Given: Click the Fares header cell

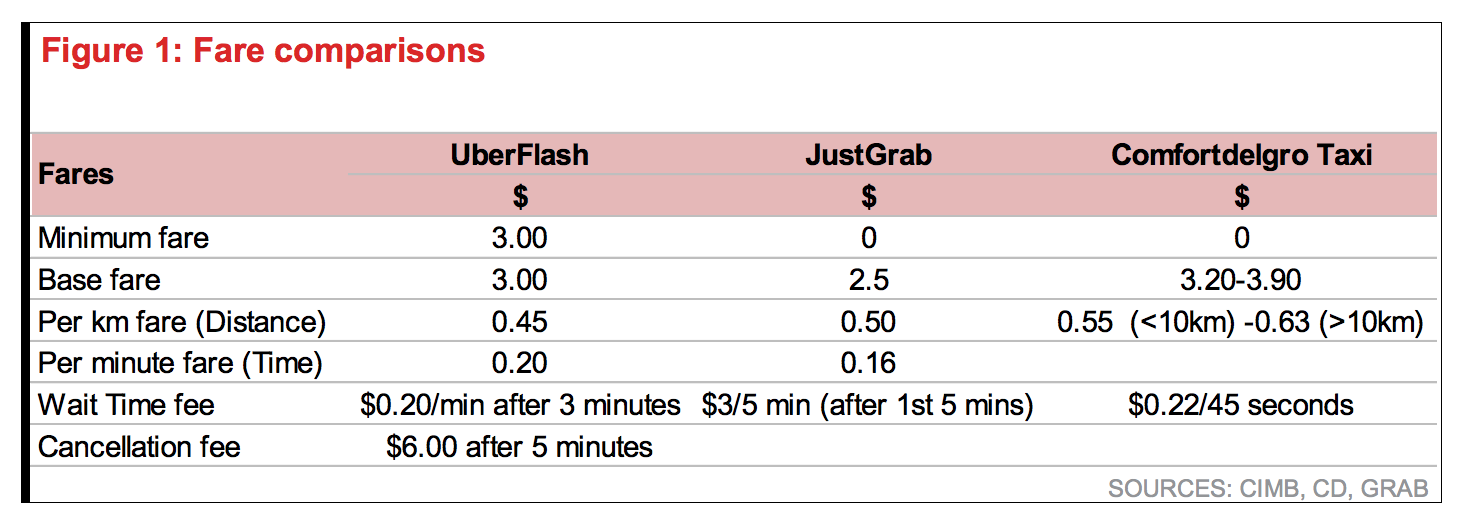Looking at the screenshot, I should [x=76, y=174].
